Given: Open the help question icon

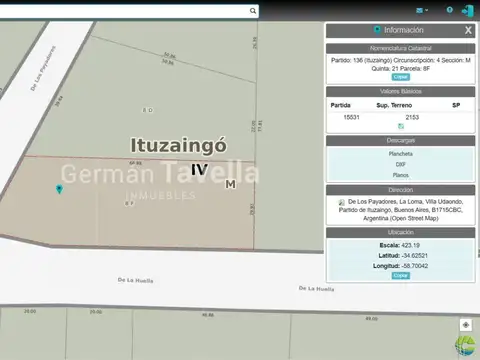Looking at the screenshot, I should [449, 10].
